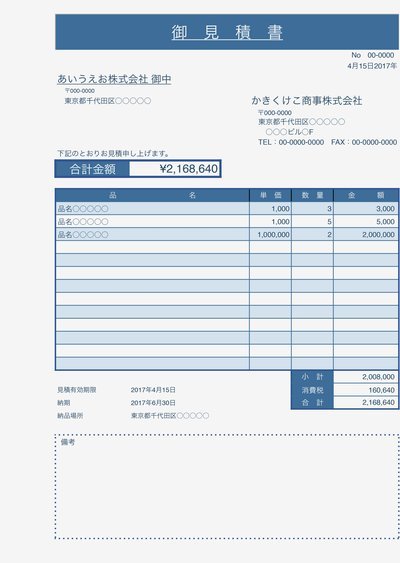The image size is (400, 563).
Task: Click the '3,000' amount cell
Action: click(x=366, y=209)
